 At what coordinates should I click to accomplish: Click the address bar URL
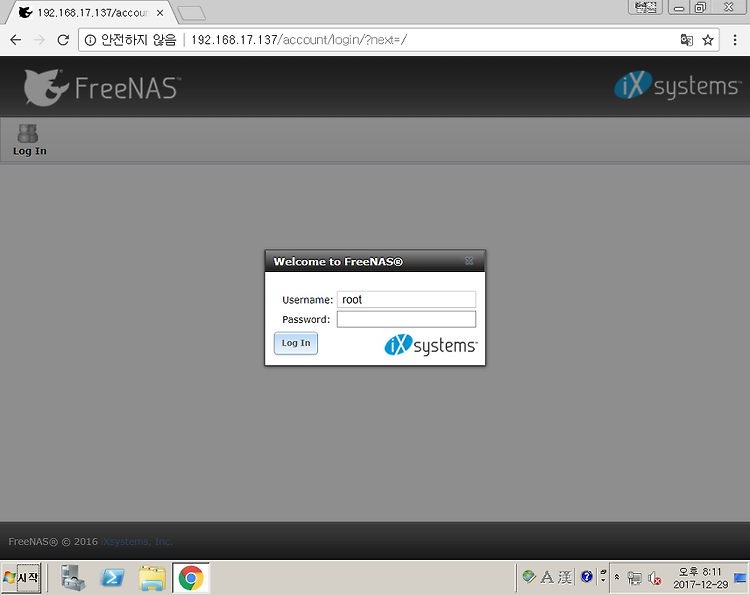[299, 40]
